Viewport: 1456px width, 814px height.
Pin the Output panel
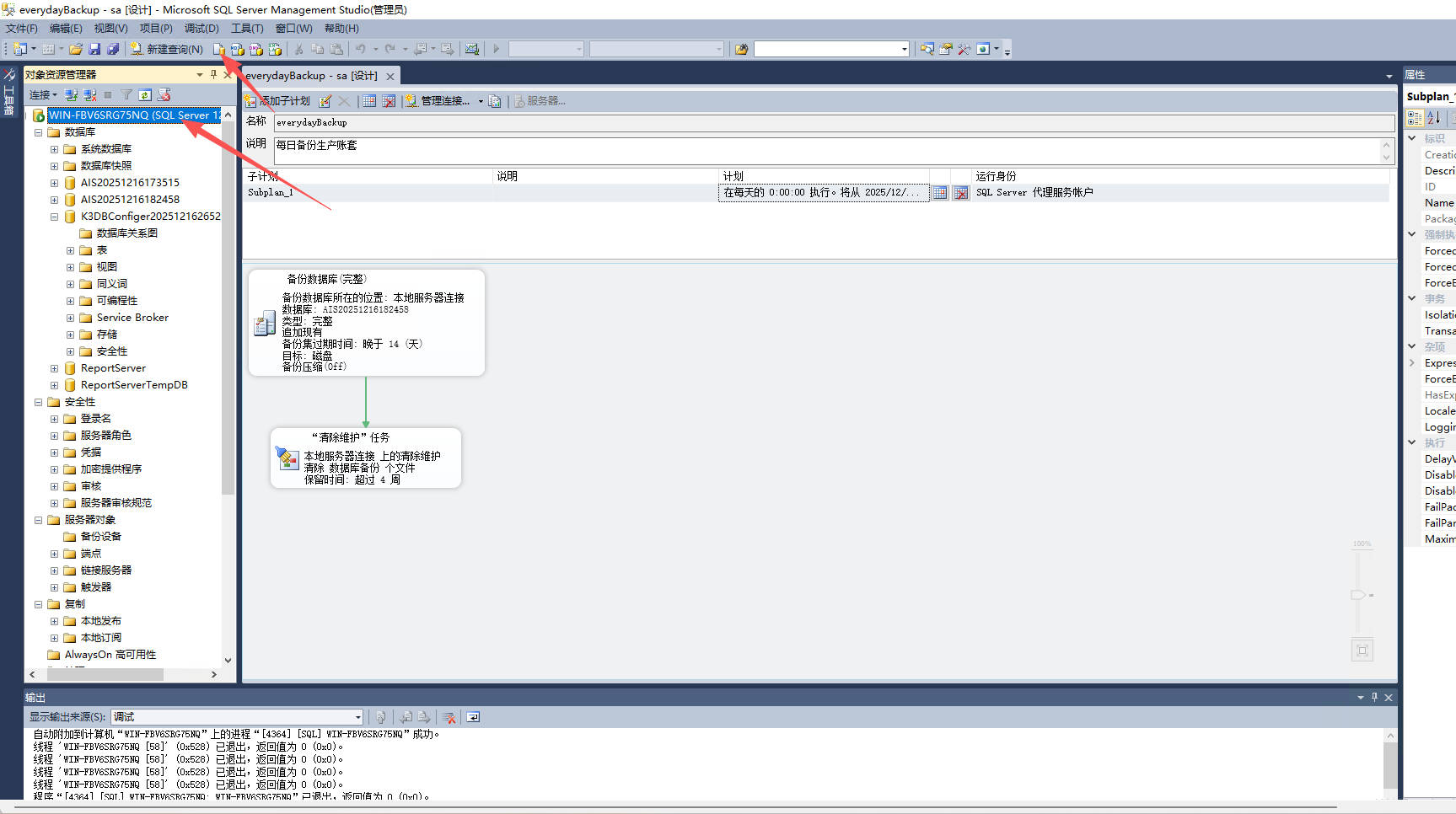[1374, 697]
